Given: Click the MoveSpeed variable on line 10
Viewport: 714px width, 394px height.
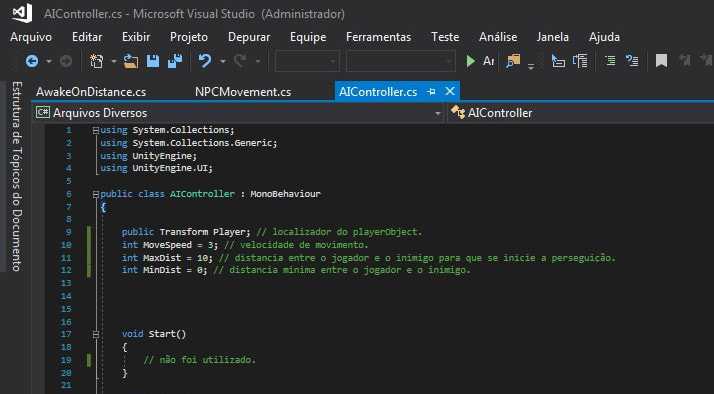Looking at the screenshot, I should (x=167, y=245).
